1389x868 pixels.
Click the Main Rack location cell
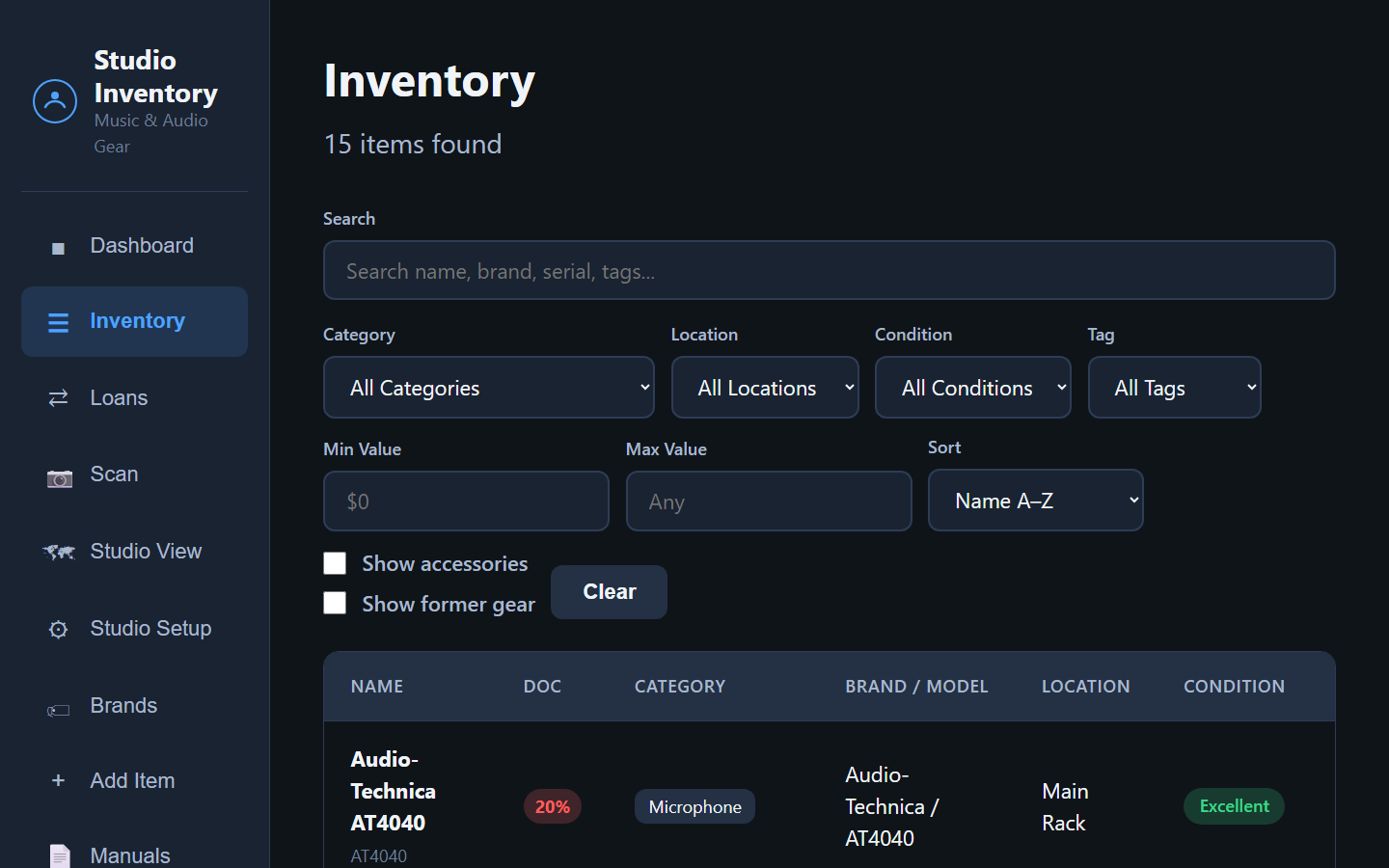1065,807
